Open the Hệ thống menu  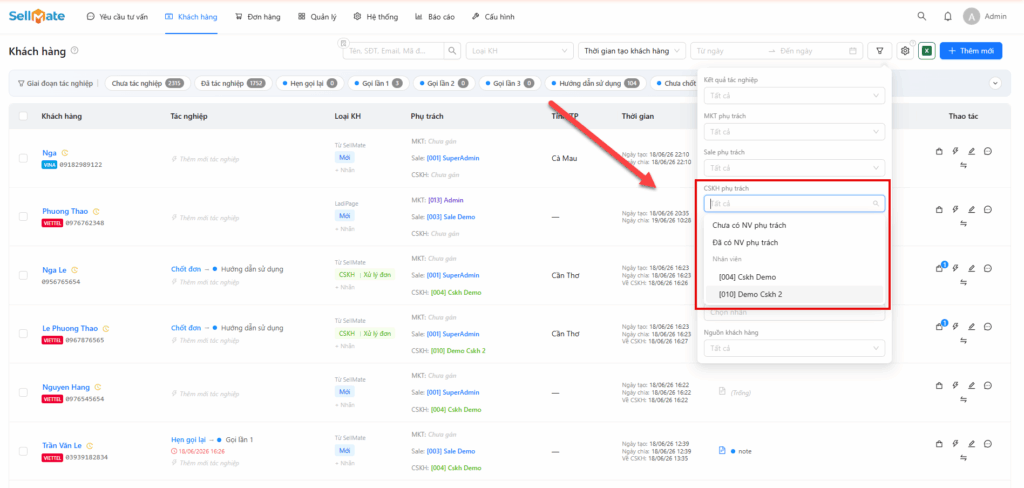(x=376, y=17)
